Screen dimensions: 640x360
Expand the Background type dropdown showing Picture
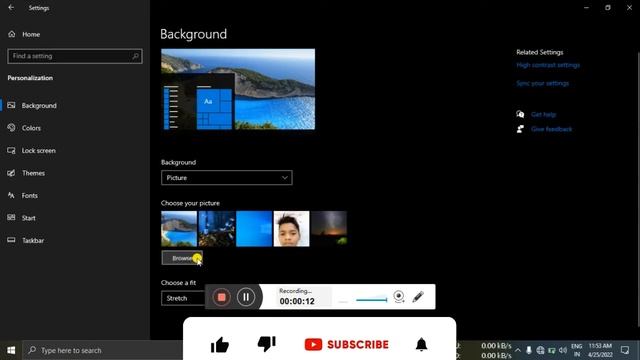(227, 178)
